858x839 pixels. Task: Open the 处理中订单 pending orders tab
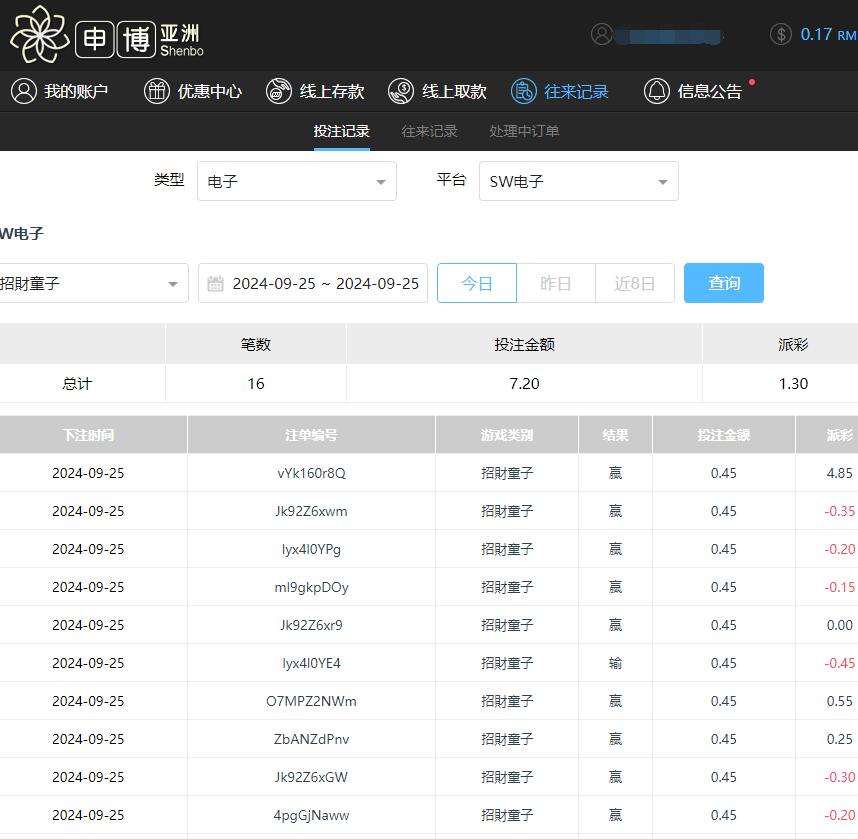523,130
